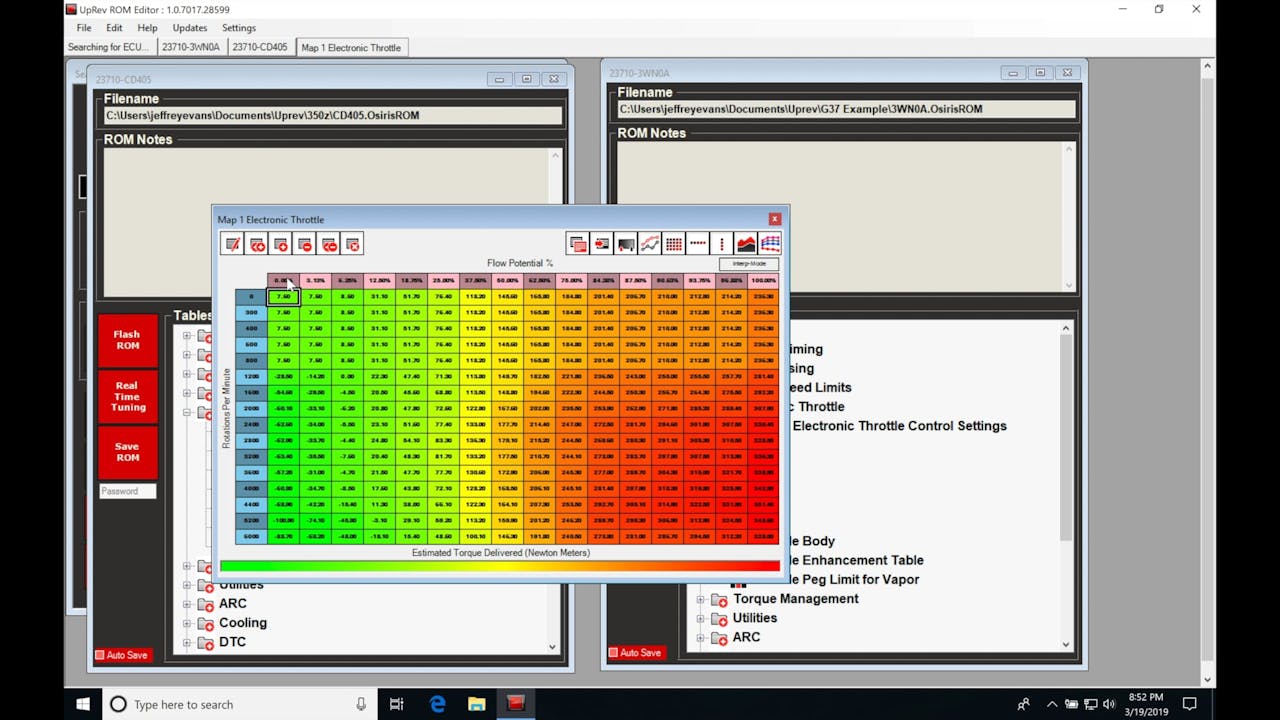Click the Password input field
This screenshot has width=1280, height=720.
pos(127,491)
